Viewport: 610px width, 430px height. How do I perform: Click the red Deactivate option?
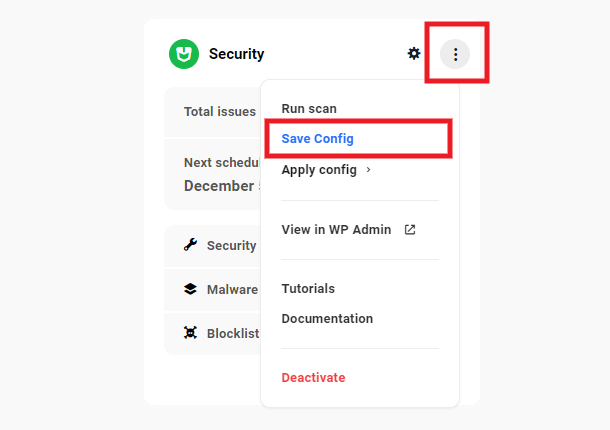click(x=313, y=377)
